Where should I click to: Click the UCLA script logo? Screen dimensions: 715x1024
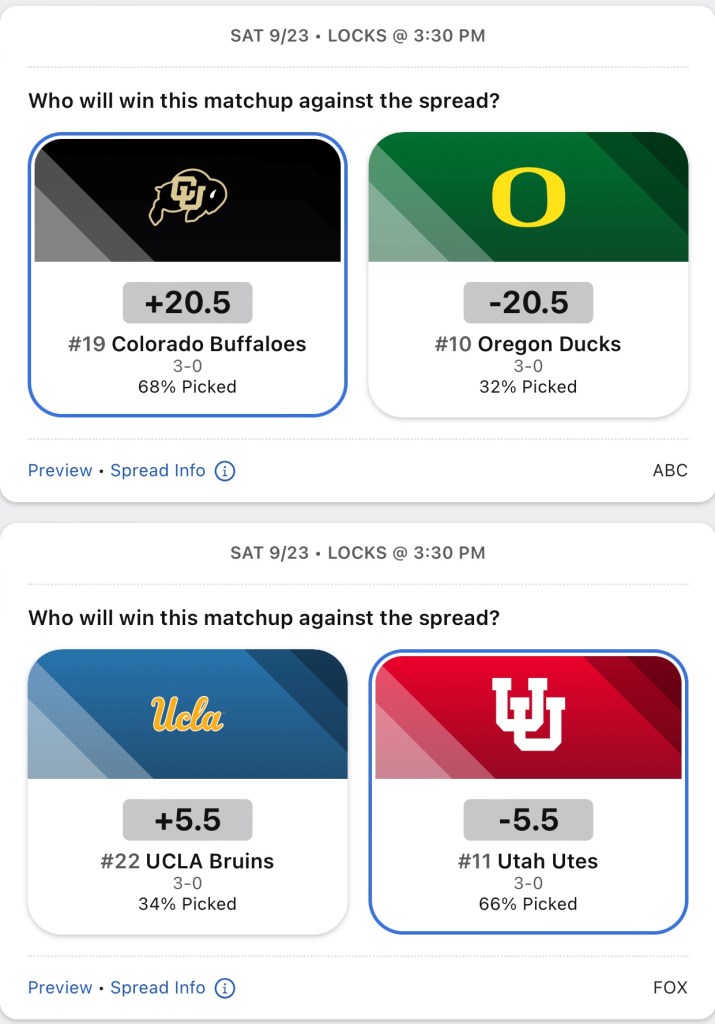click(x=188, y=714)
